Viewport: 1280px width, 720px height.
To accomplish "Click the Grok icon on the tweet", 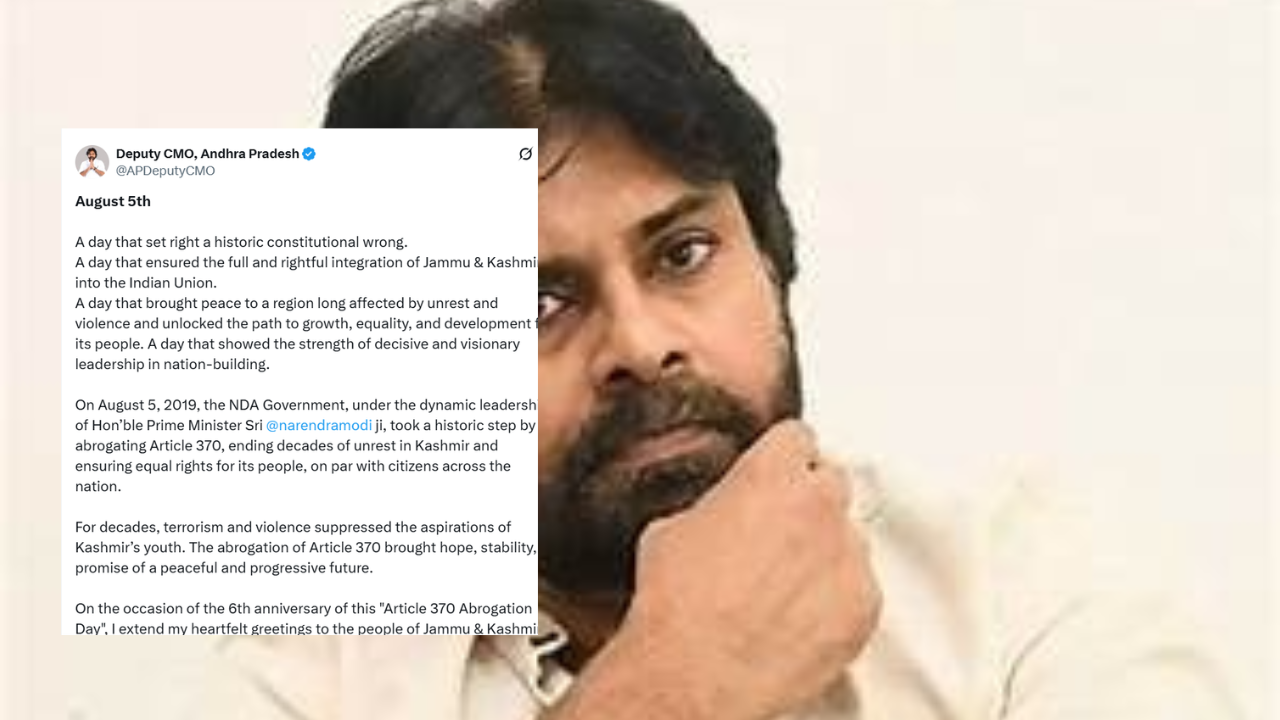I will [525, 154].
